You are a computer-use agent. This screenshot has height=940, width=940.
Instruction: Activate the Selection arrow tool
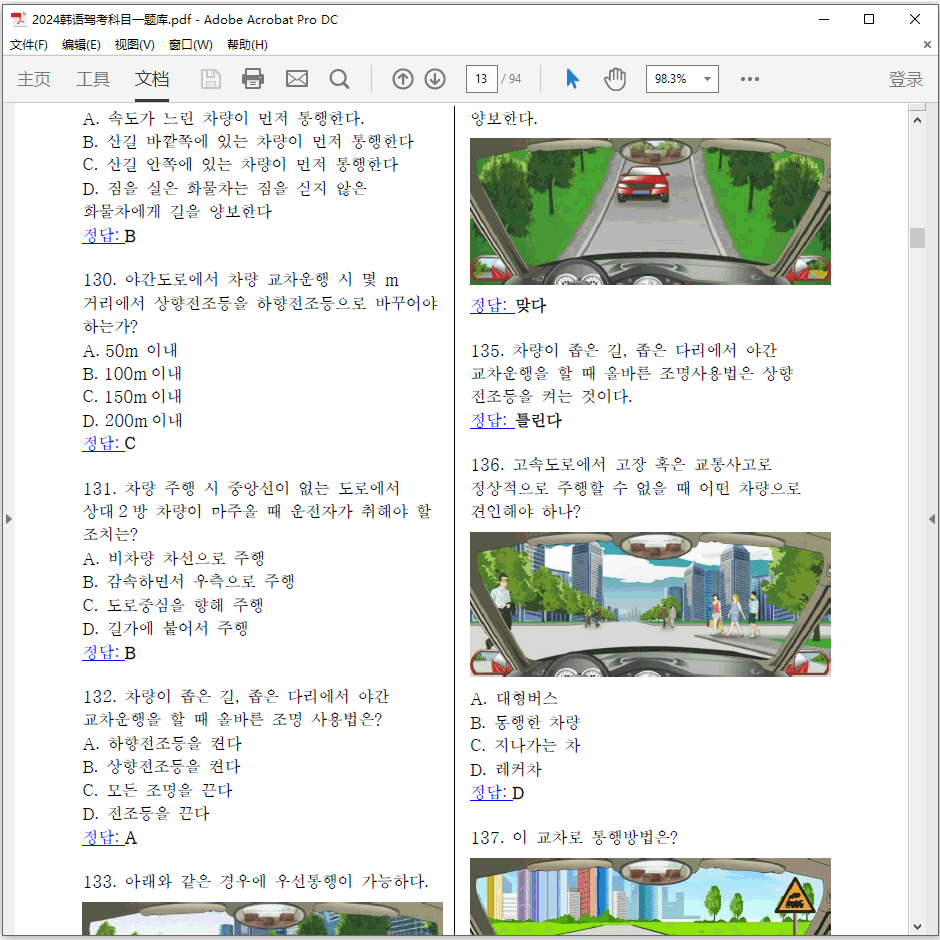click(x=572, y=79)
